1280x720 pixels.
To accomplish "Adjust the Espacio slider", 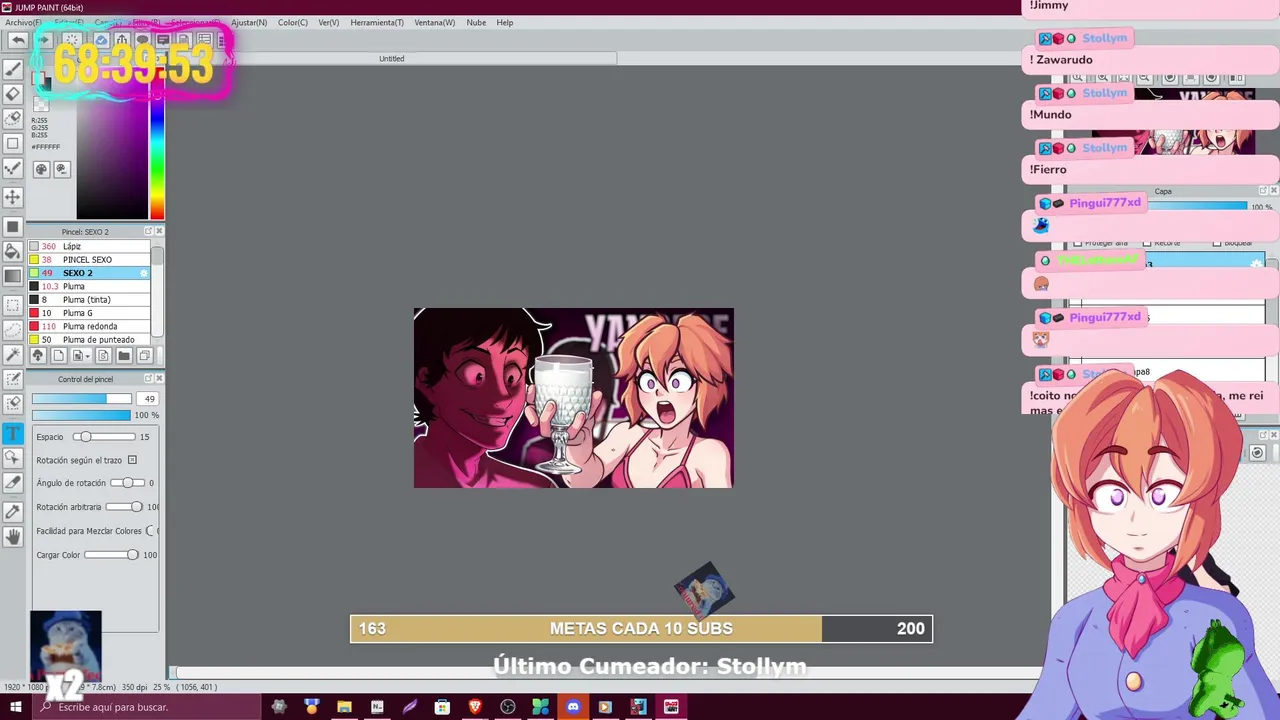I will pos(104,437).
